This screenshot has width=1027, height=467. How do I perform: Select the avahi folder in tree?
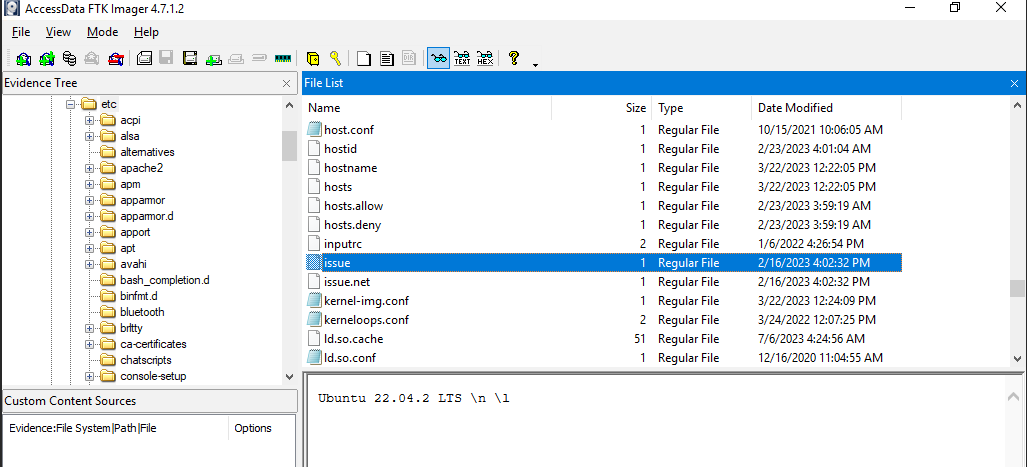coord(133,264)
